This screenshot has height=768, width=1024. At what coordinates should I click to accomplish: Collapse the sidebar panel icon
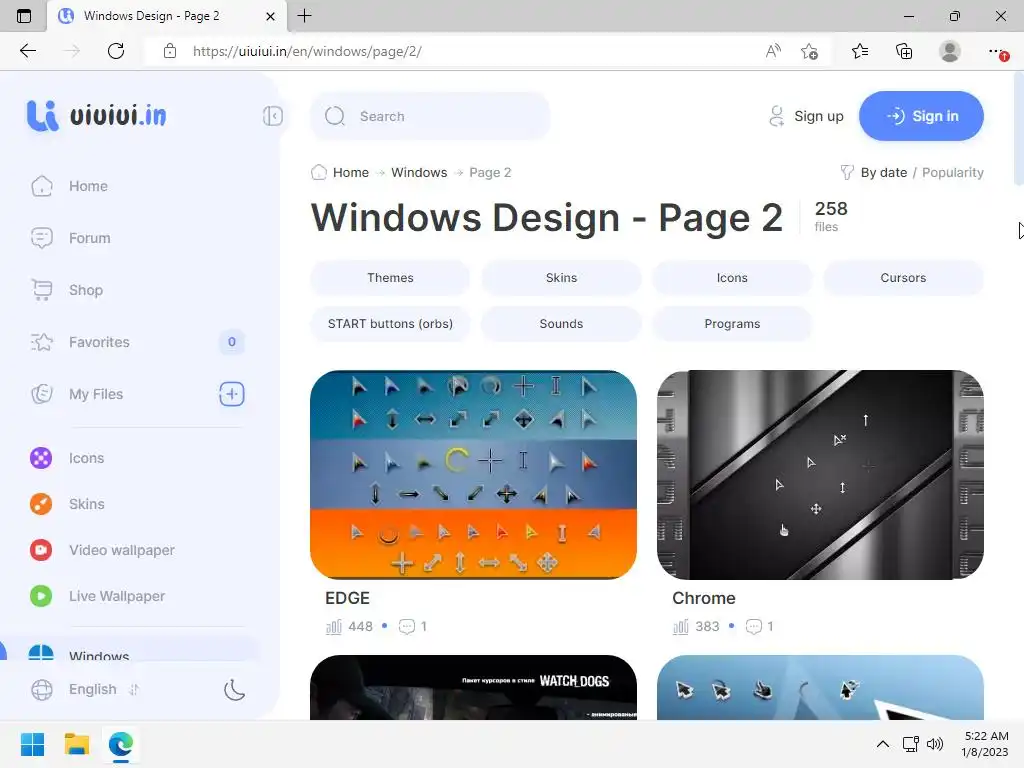coord(272,116)
